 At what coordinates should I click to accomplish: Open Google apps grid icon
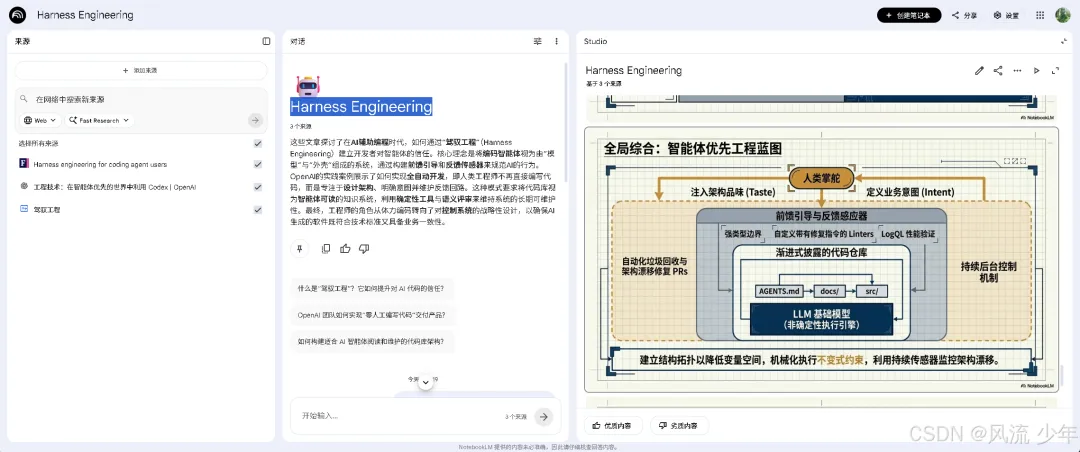pos(1040,15)
